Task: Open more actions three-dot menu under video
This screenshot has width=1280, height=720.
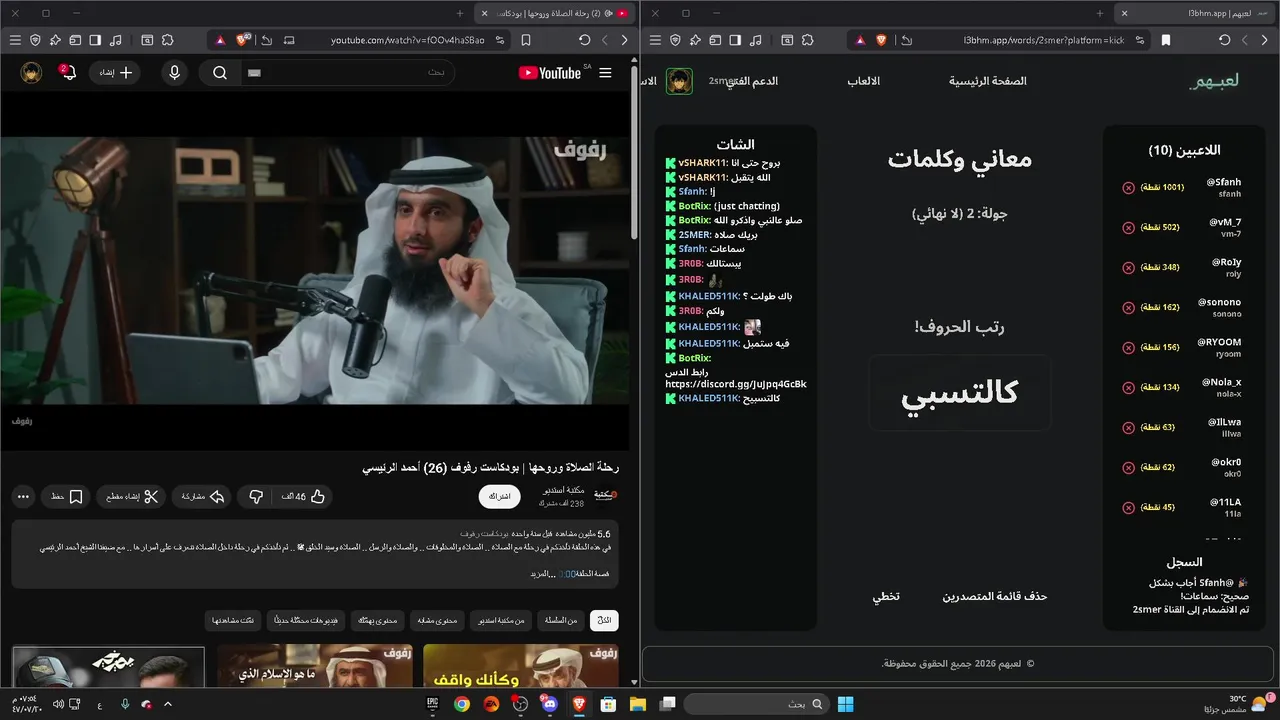Action: point(23,496)
